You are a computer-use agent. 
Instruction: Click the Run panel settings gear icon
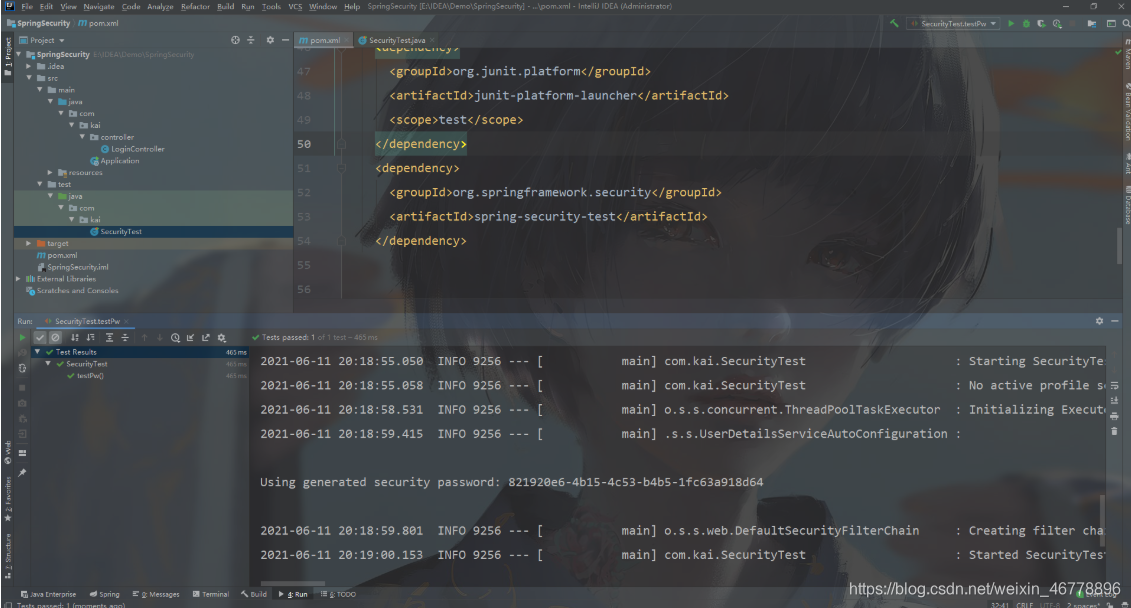(222, 337)
